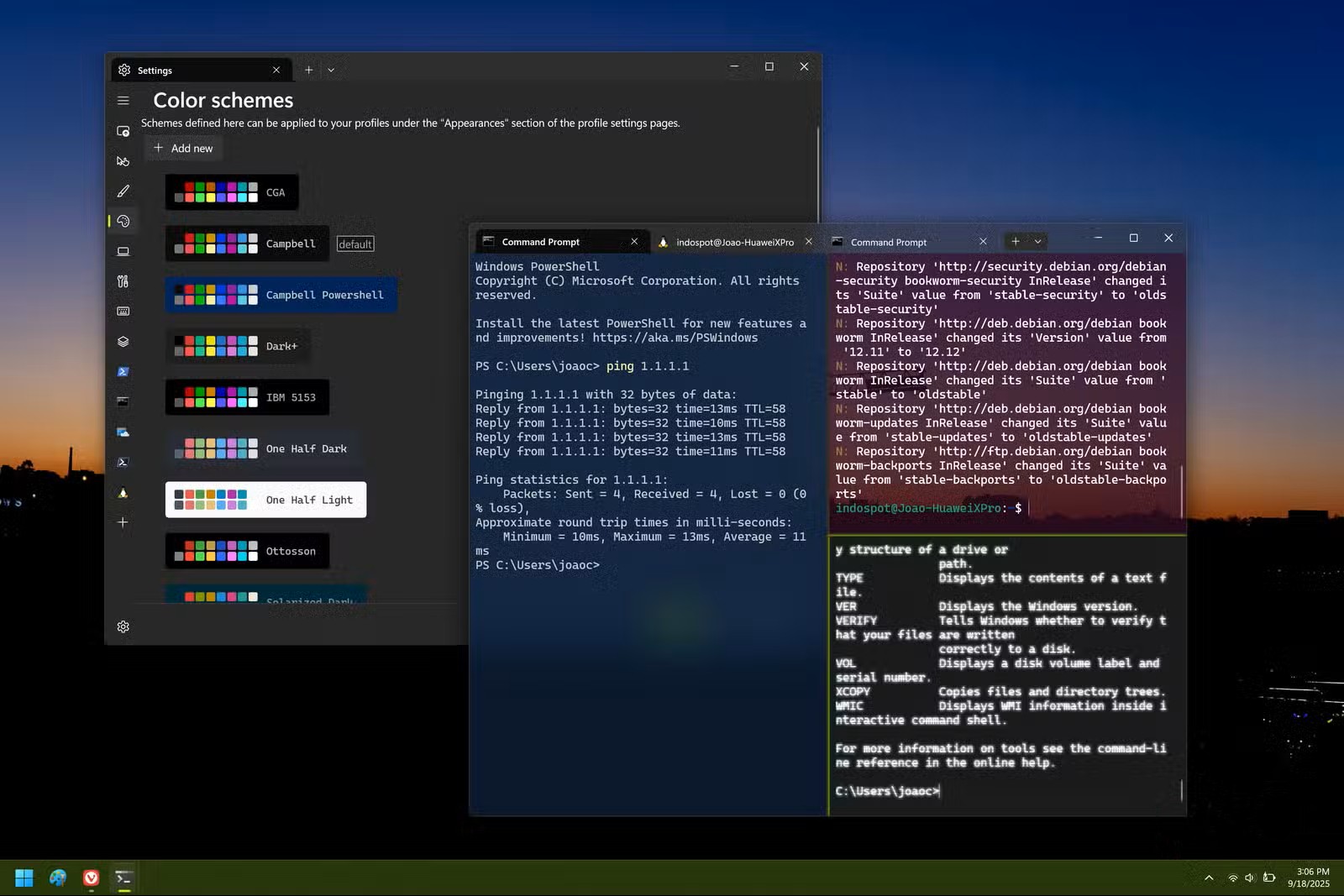The image size is (1344, 896).
Task: Open the Appearance brush icon
Action: (123, 191)
